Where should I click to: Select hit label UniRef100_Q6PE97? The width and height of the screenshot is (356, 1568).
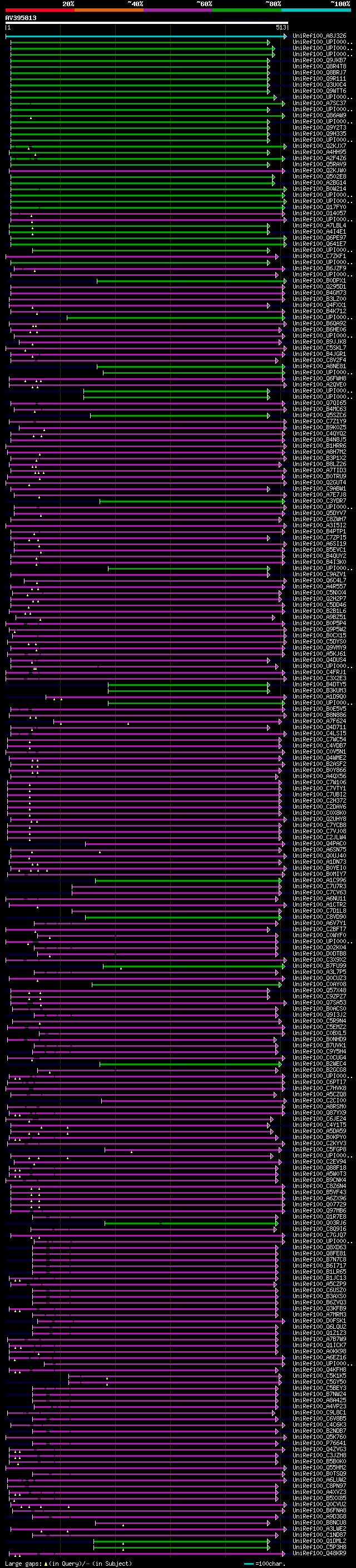click(x=319, y=238)
